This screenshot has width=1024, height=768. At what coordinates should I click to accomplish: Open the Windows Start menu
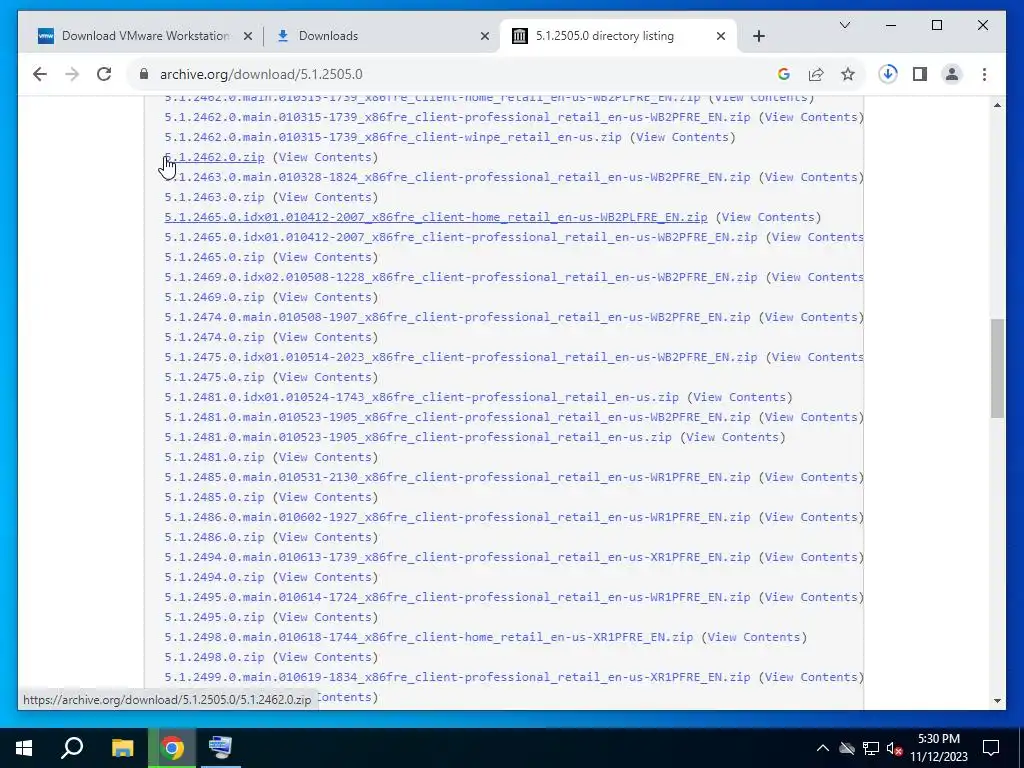pos(24,748)
